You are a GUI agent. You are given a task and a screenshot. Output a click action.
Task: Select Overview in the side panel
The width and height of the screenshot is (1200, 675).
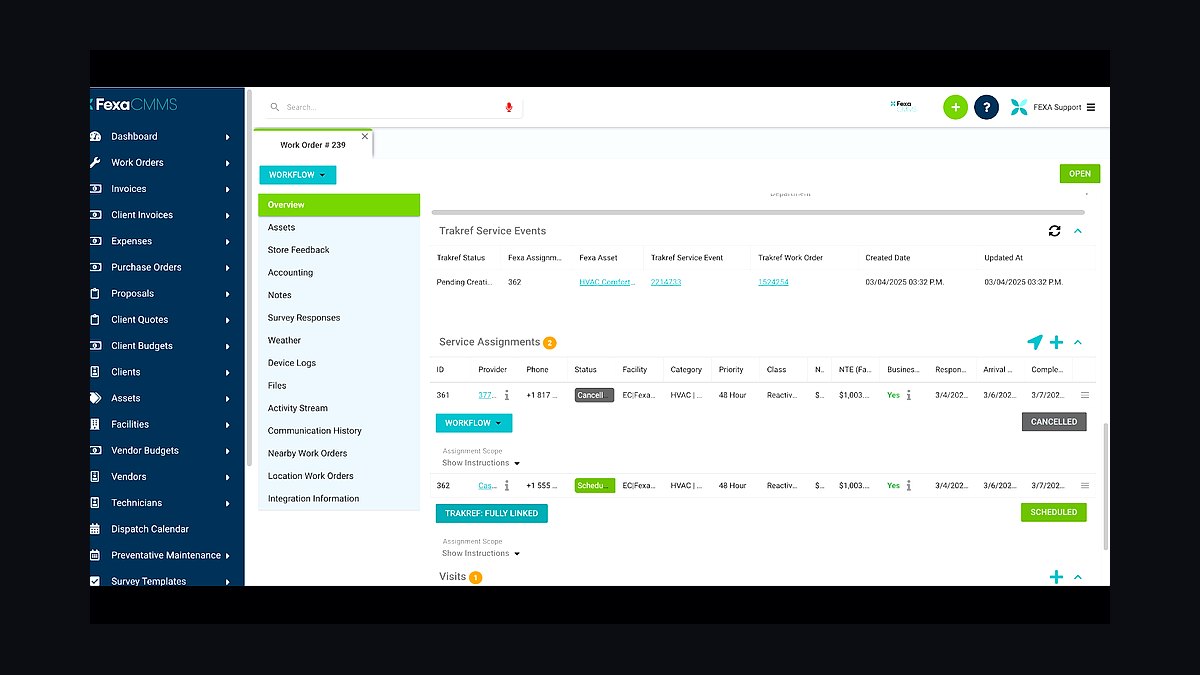click(x=339, y=205)
